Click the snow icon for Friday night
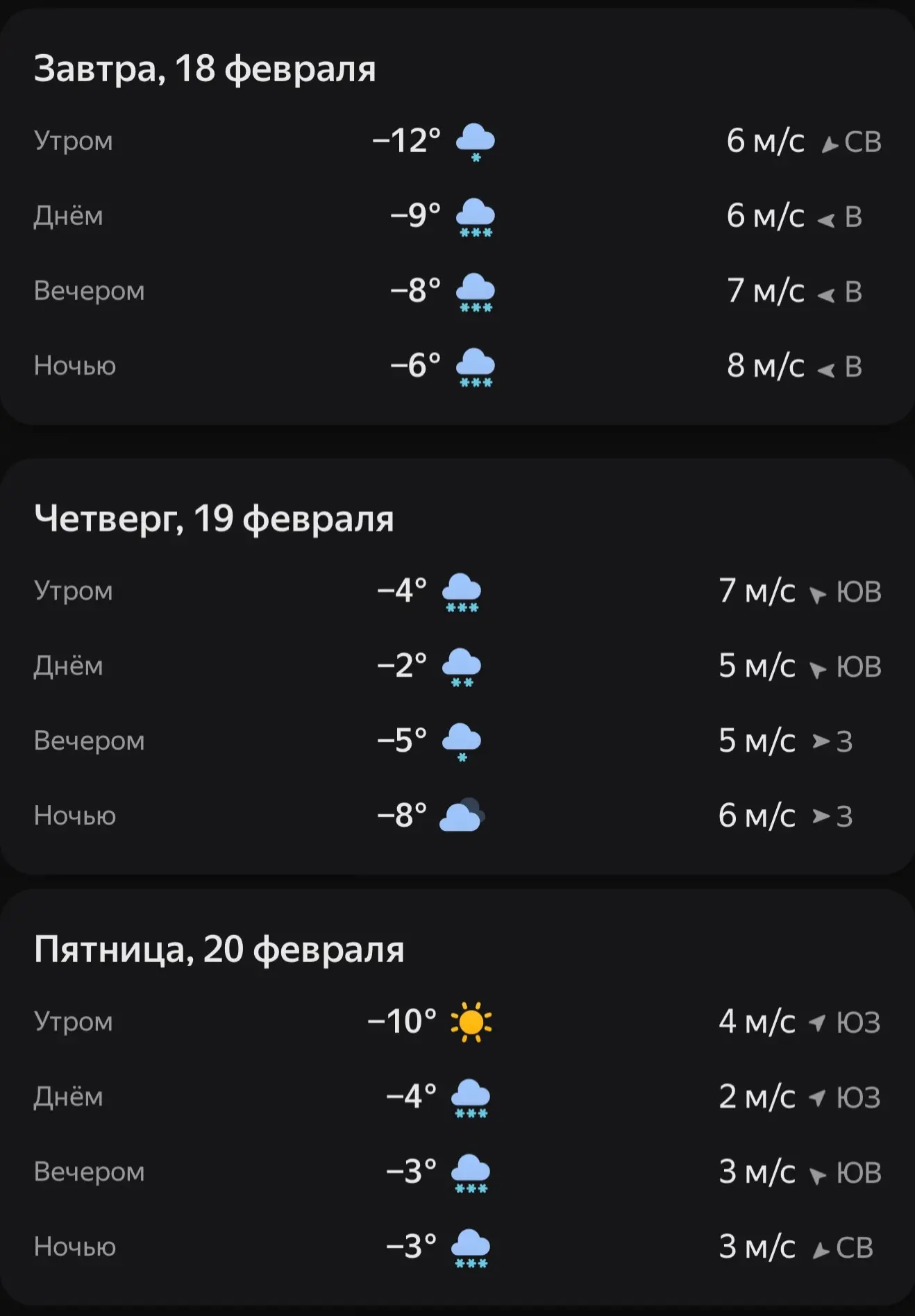This screenshot has height=1316, width=915. (471, 1247)
